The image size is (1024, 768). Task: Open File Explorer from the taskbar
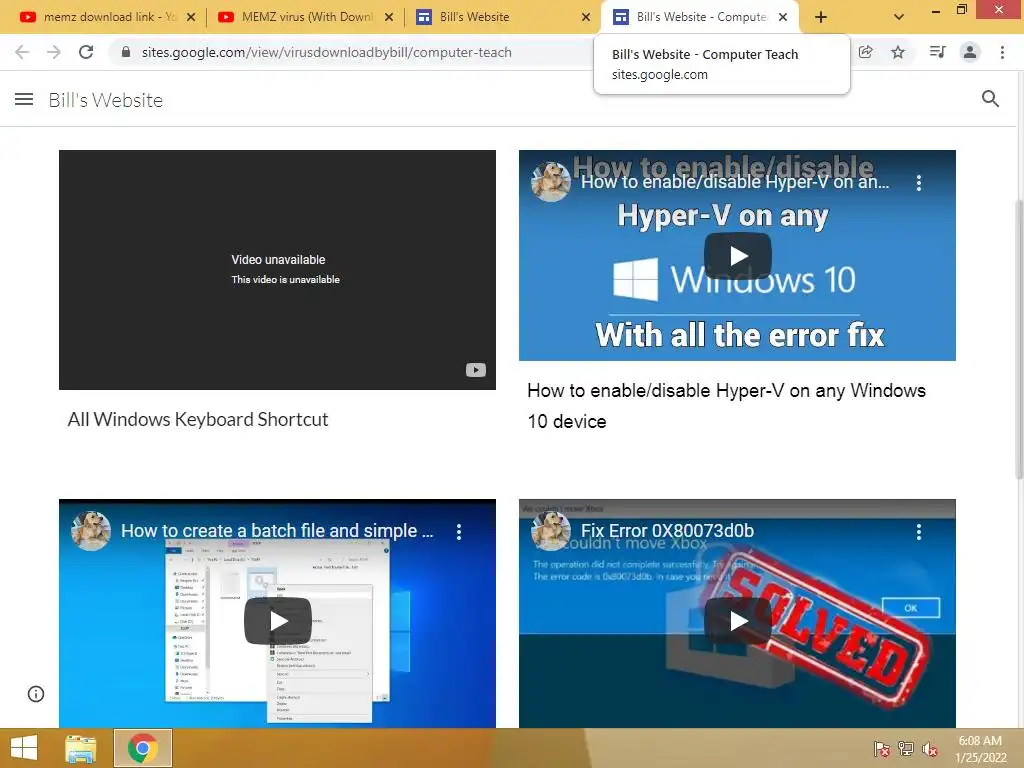click(81, 748)
